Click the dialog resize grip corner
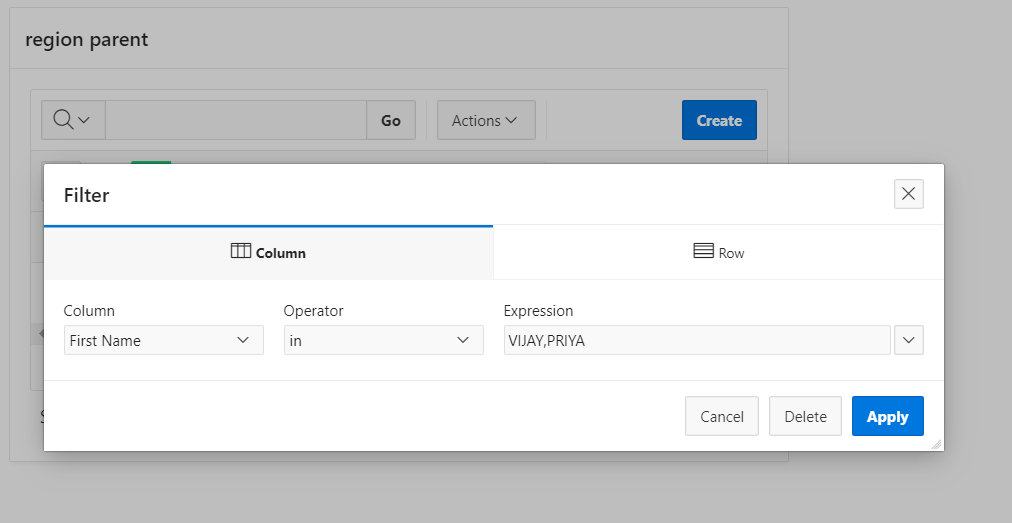 [936, 444]
